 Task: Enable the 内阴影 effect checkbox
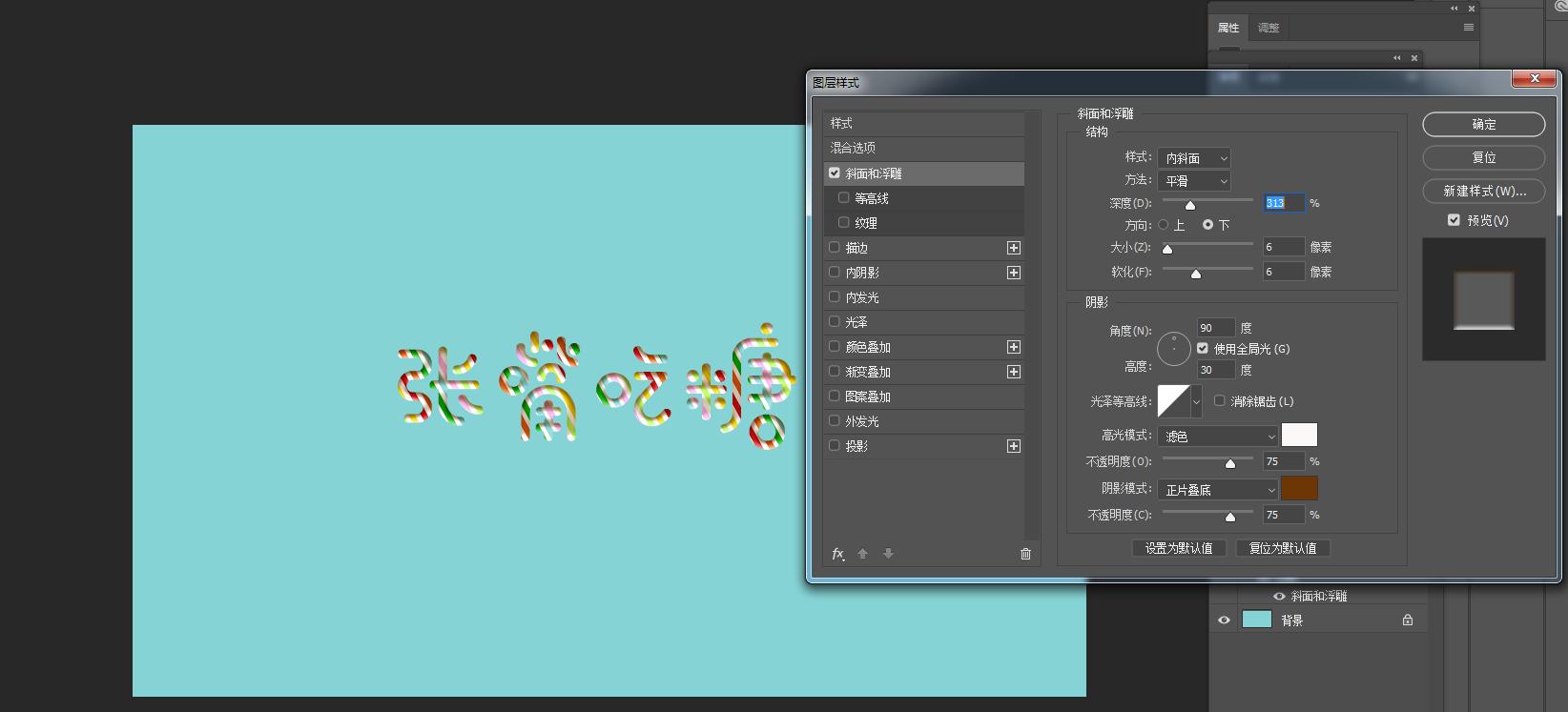[x=835, y=273]
